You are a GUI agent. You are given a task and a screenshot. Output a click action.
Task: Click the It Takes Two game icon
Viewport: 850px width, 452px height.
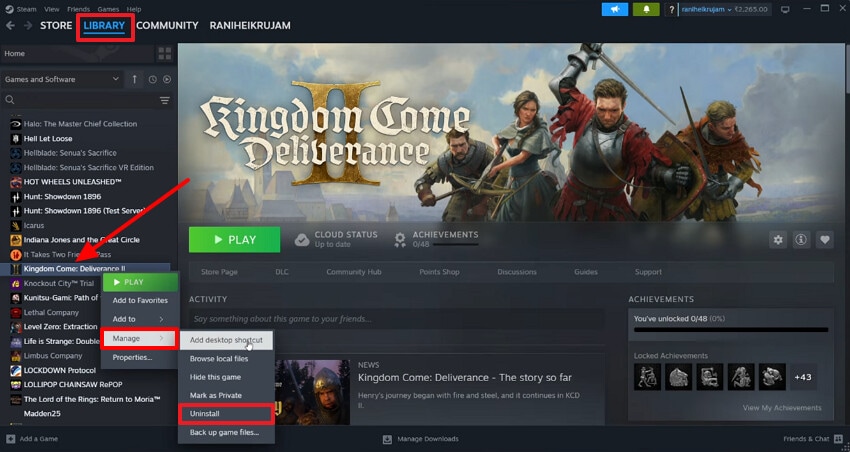tap(16, 255)
